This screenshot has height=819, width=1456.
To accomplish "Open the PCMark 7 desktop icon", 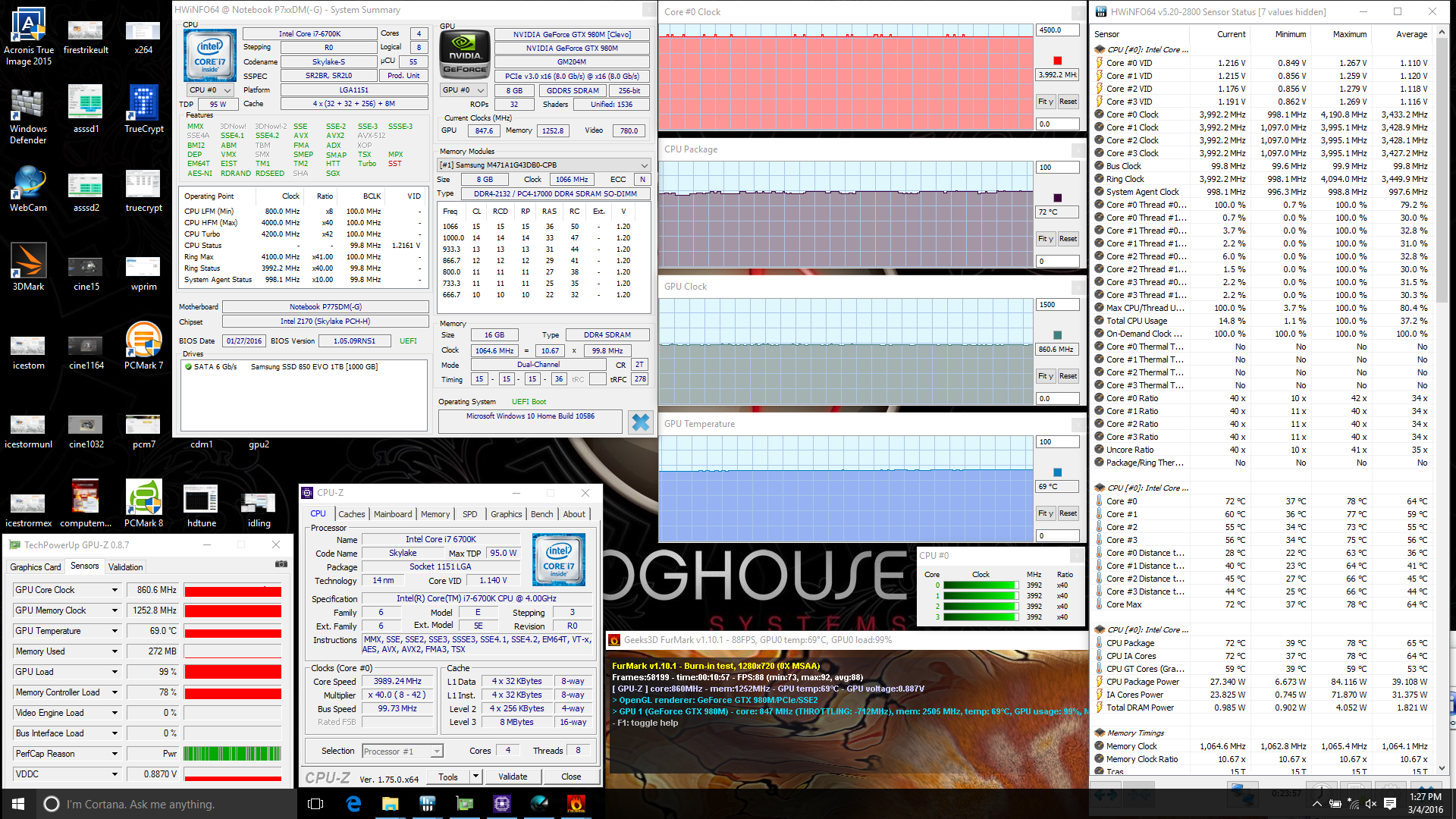I will (143, 346).
